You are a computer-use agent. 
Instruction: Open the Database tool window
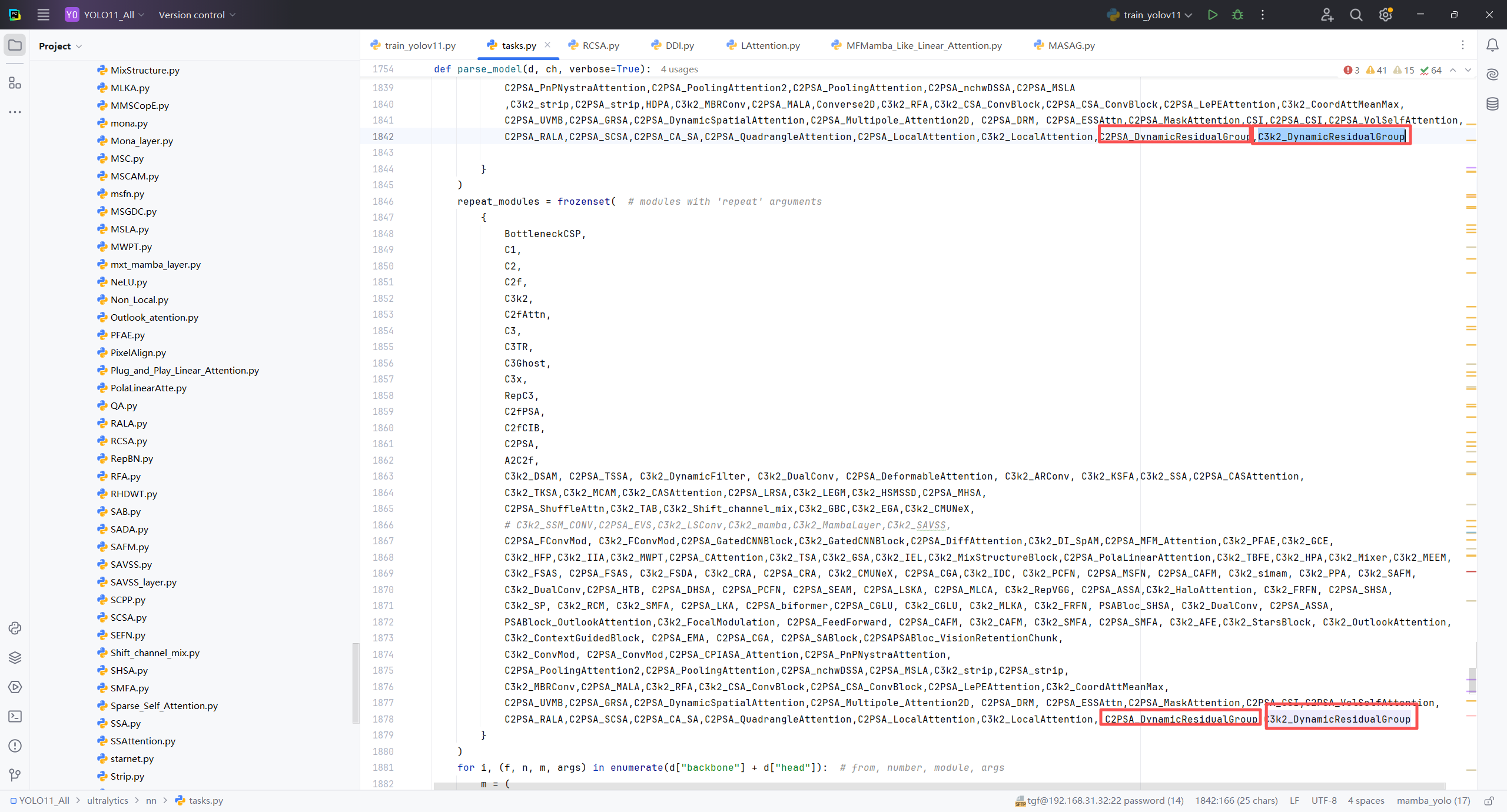[1492, 104]
